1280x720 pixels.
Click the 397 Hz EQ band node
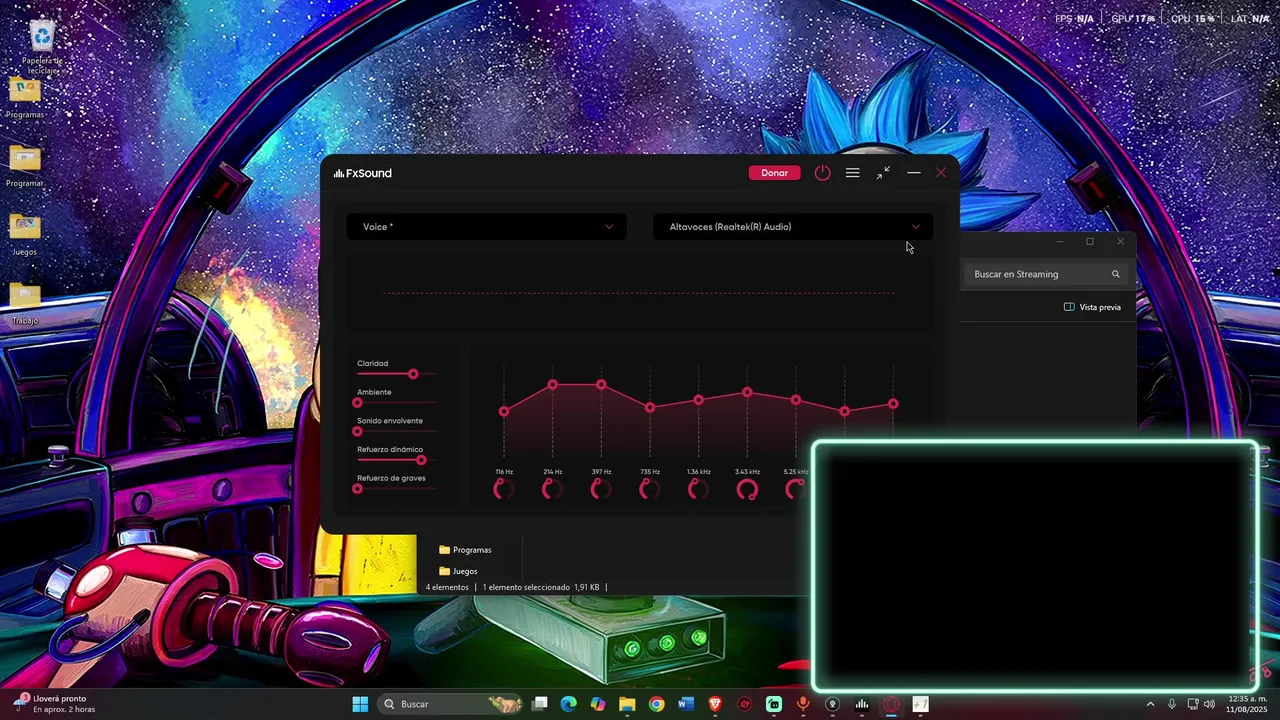pyautogui.click(x=601, y=385)
